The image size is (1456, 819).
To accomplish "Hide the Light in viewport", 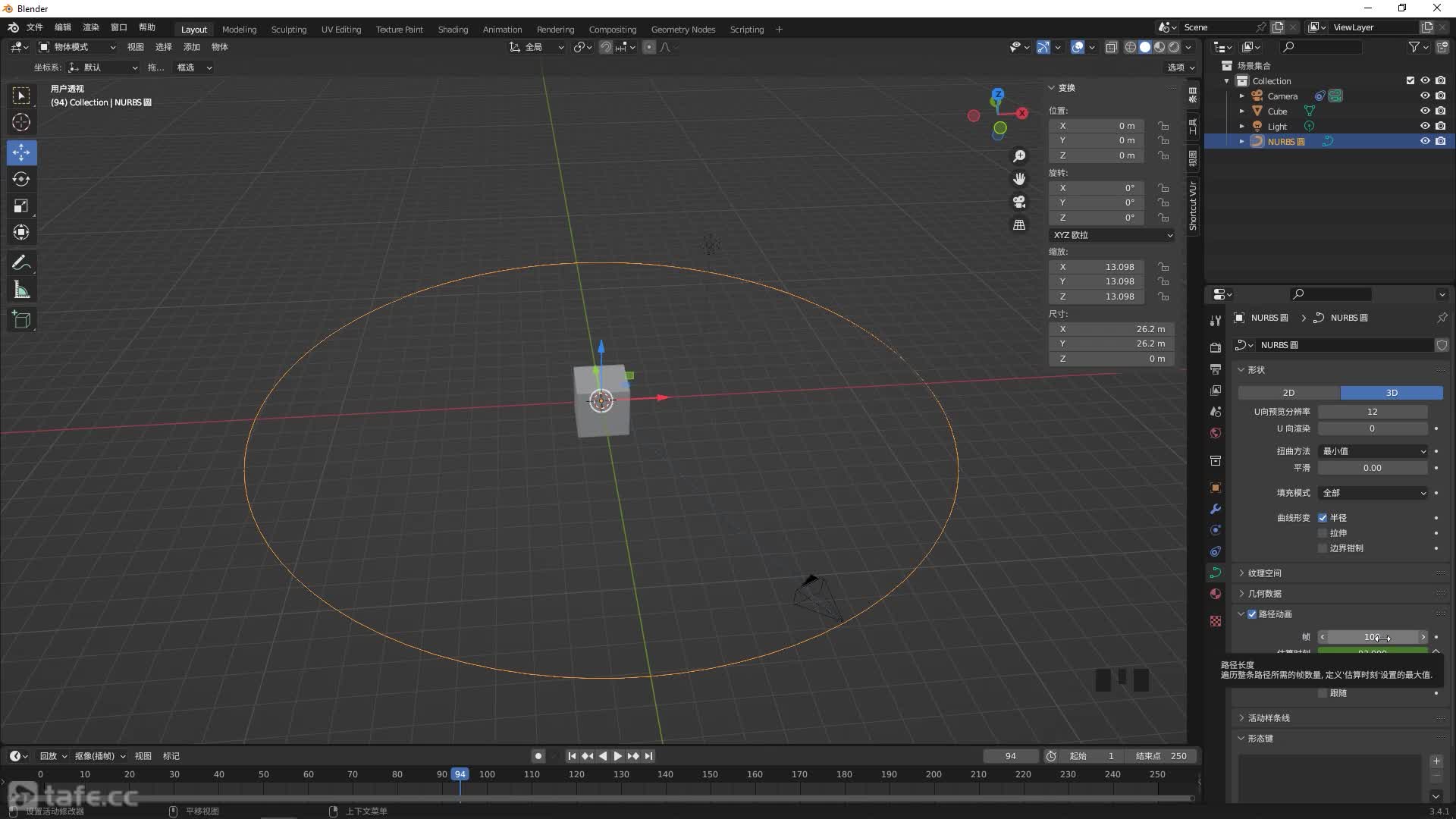I will pyautogui.click(x=1425, y=126).
